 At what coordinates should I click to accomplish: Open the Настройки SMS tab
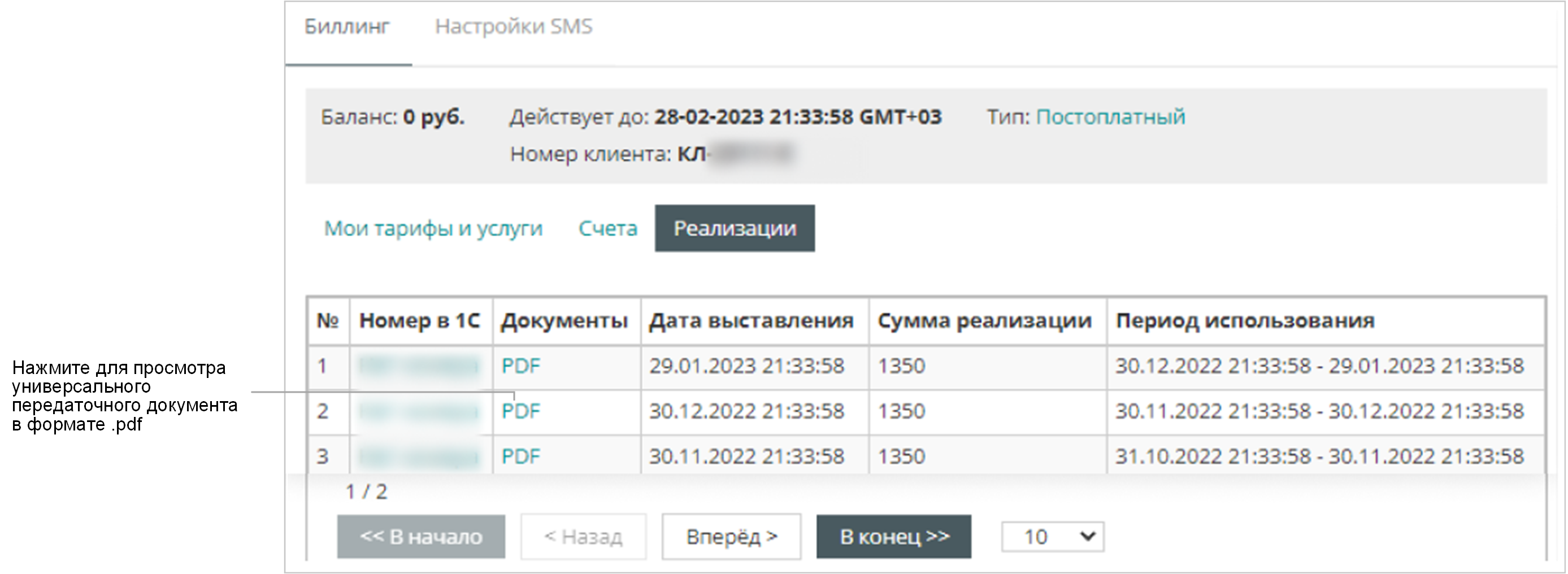click(513, 27)
